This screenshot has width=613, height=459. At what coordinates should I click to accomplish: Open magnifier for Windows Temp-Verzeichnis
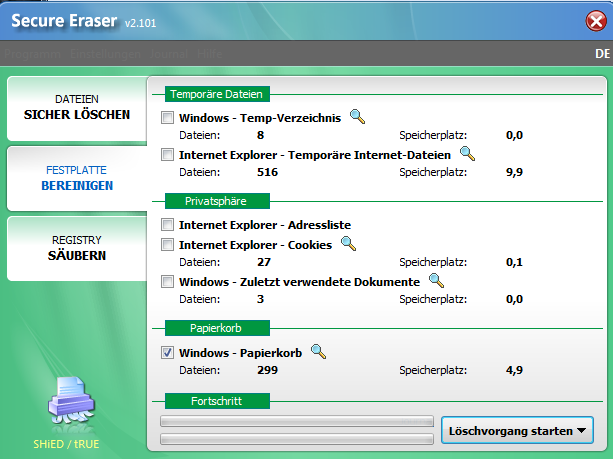tap(357, 117)
